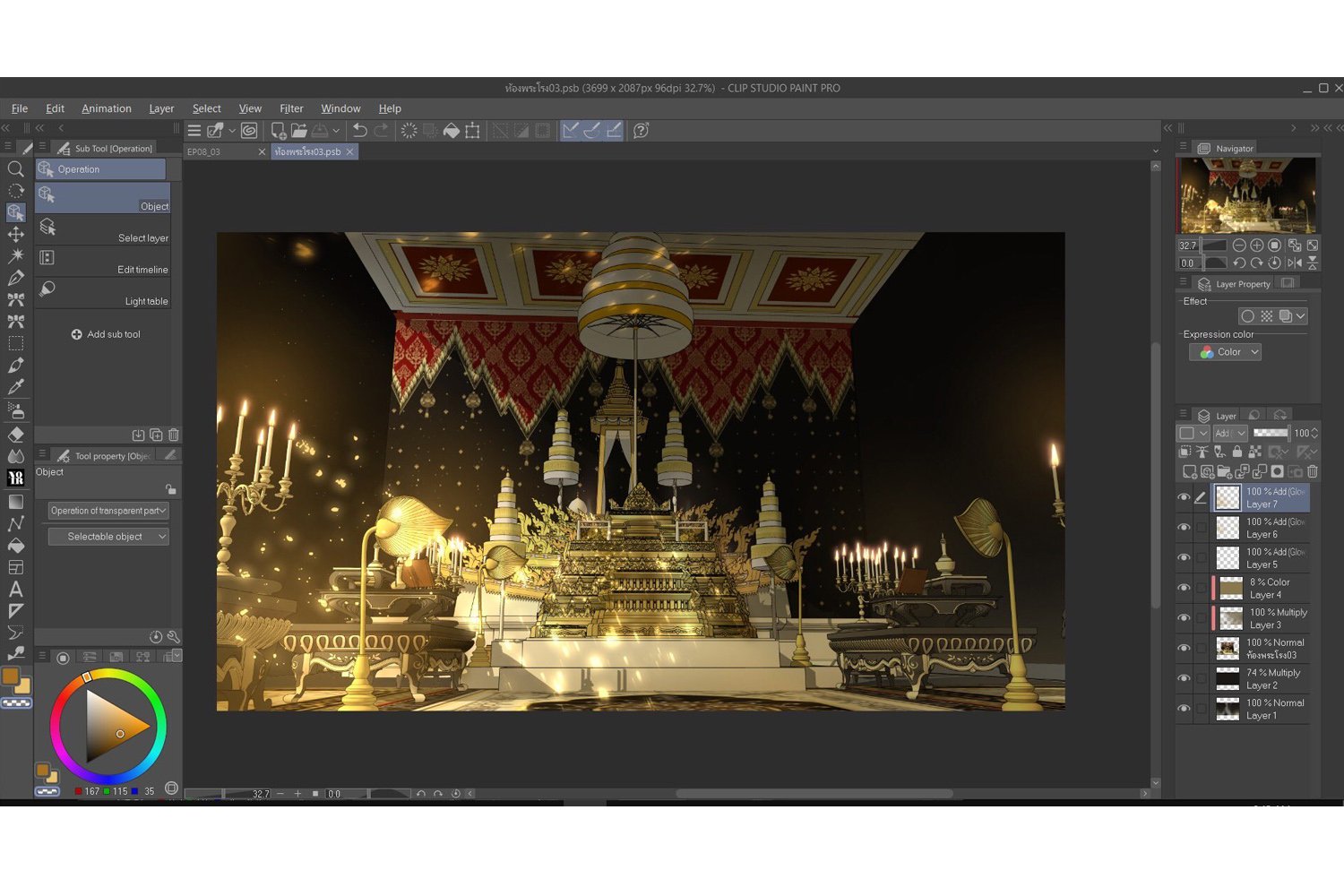Screen dimensions: 1344x896
Task: Click Add sub tool button
Action: click(x=106, y=334)
